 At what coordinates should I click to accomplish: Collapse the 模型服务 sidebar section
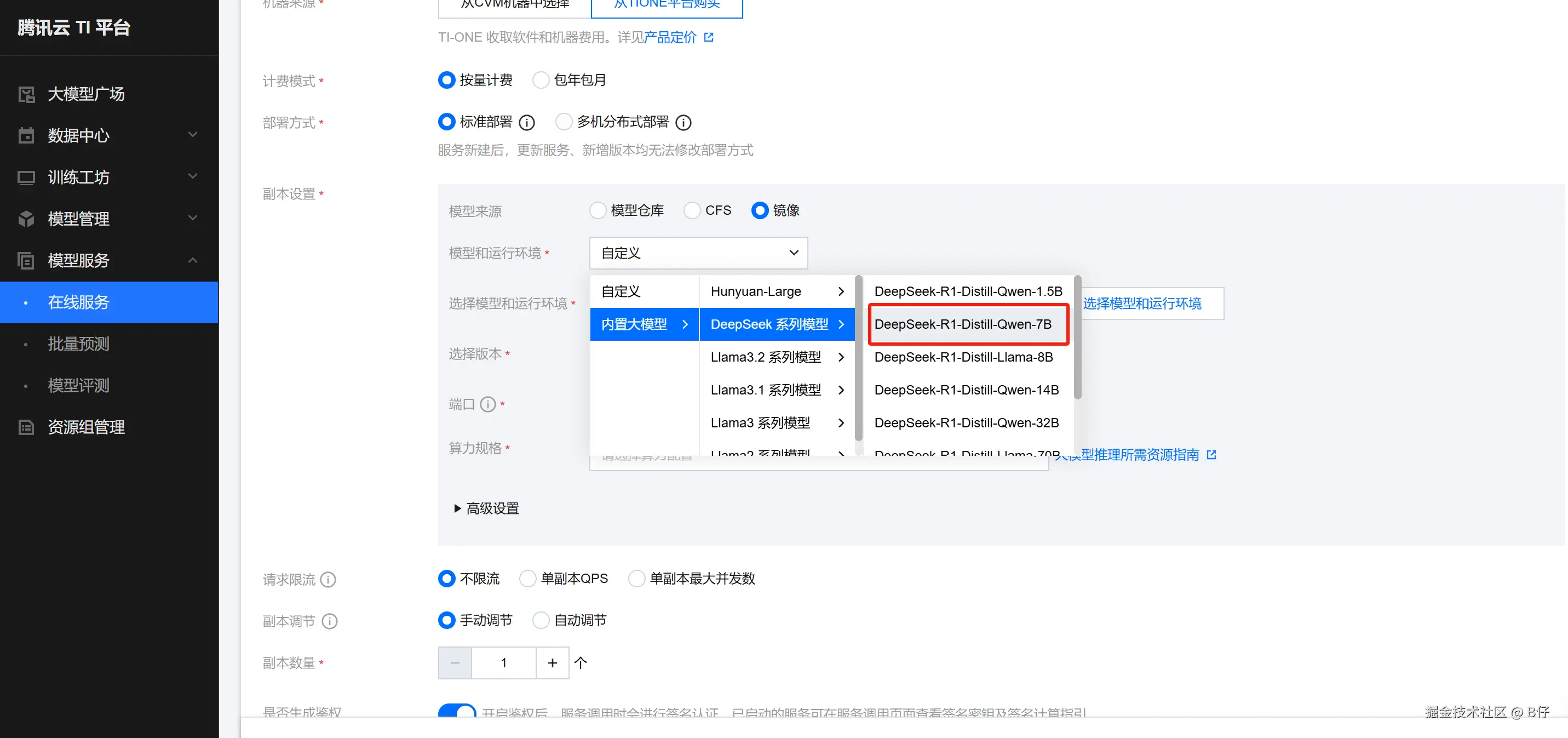[192, 261]
